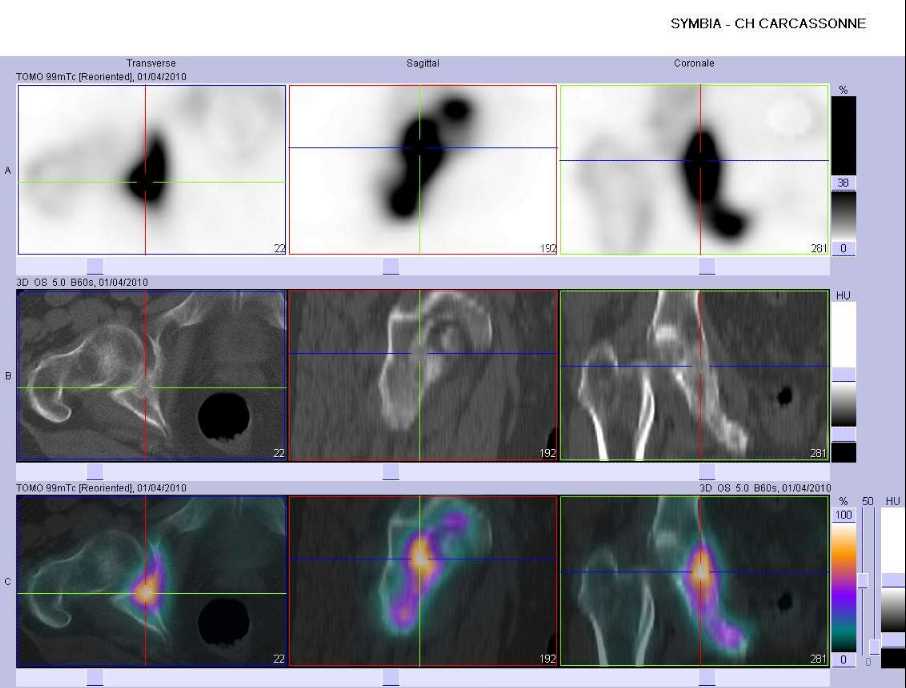Click 'TOMO 99mTc [Reoriented]' label above row C
Viewport: 906px width, 688px height.
point(73,488)
